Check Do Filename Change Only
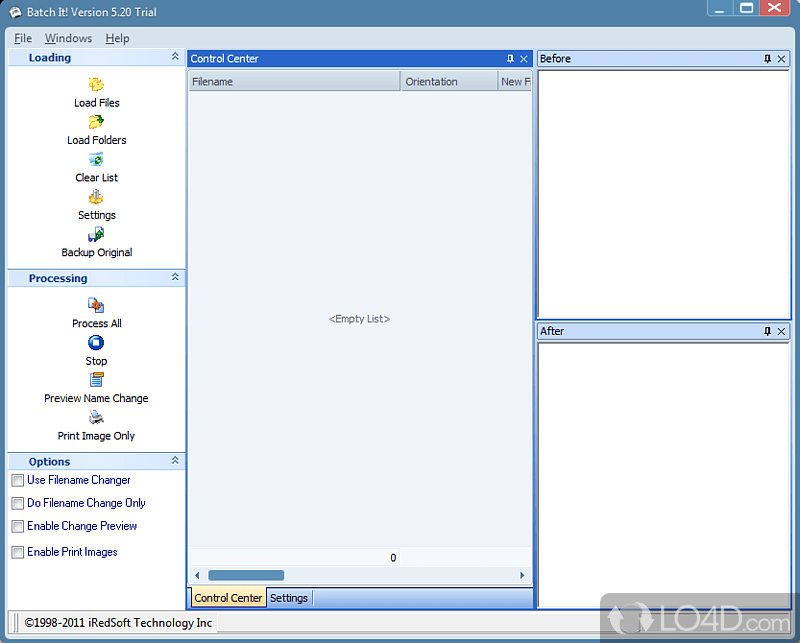The width and height of the screenshot is (800, 643). click(18, 503)
